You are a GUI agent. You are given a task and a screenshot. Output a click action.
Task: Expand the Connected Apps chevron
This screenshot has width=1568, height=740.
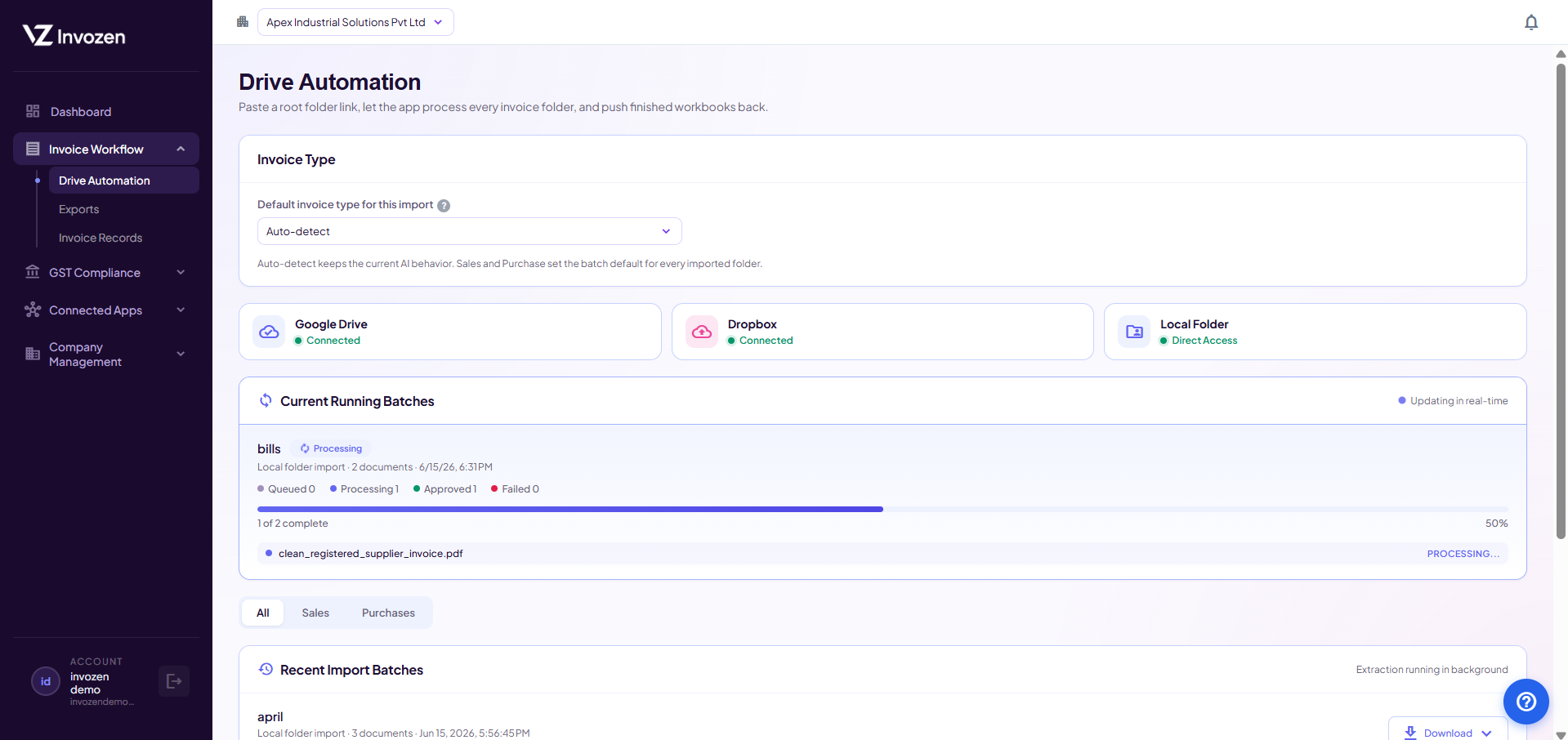pyautogui.click(x=181, y=310)
